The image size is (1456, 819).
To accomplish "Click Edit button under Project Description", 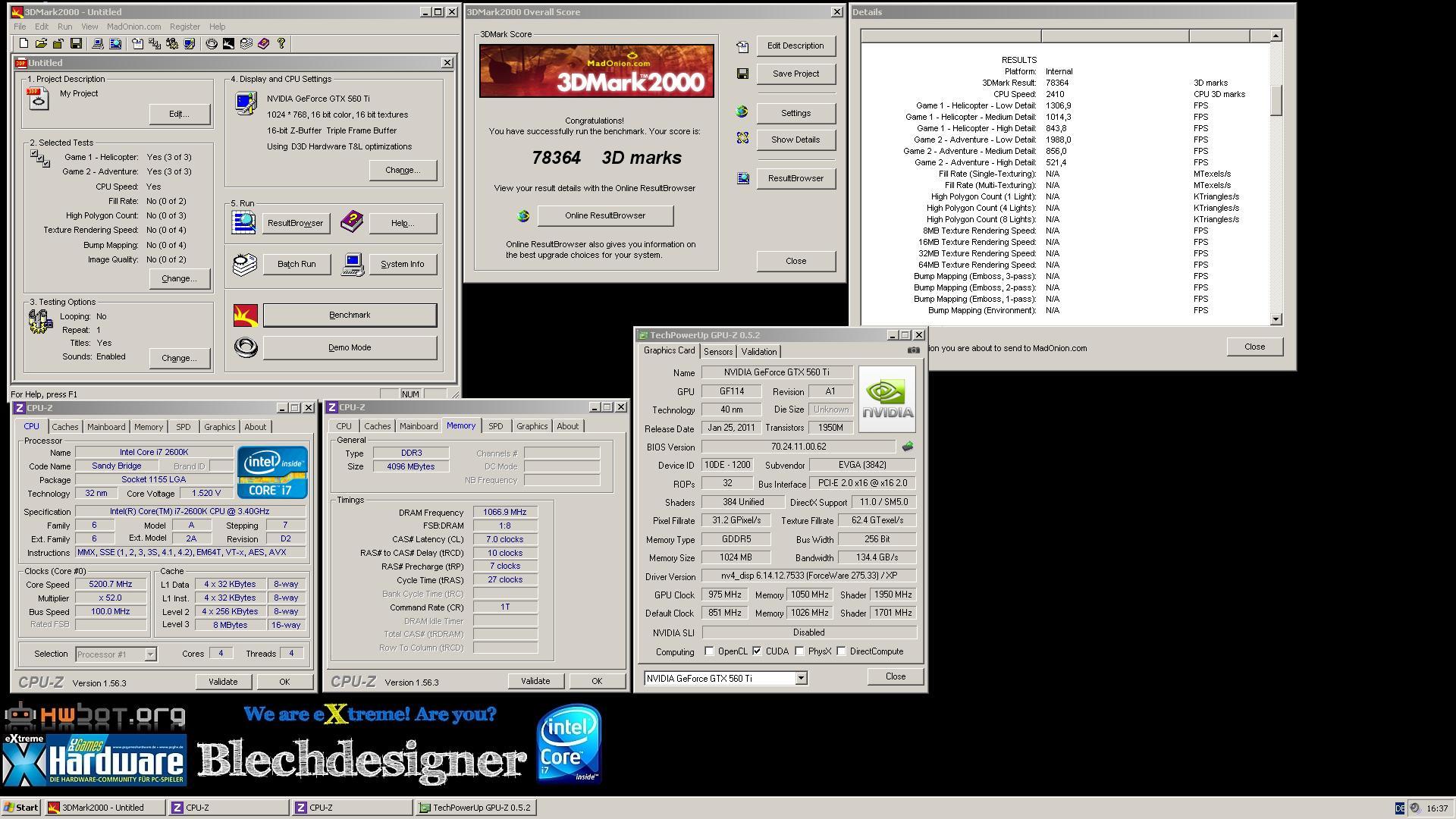I will coord(179,114).
